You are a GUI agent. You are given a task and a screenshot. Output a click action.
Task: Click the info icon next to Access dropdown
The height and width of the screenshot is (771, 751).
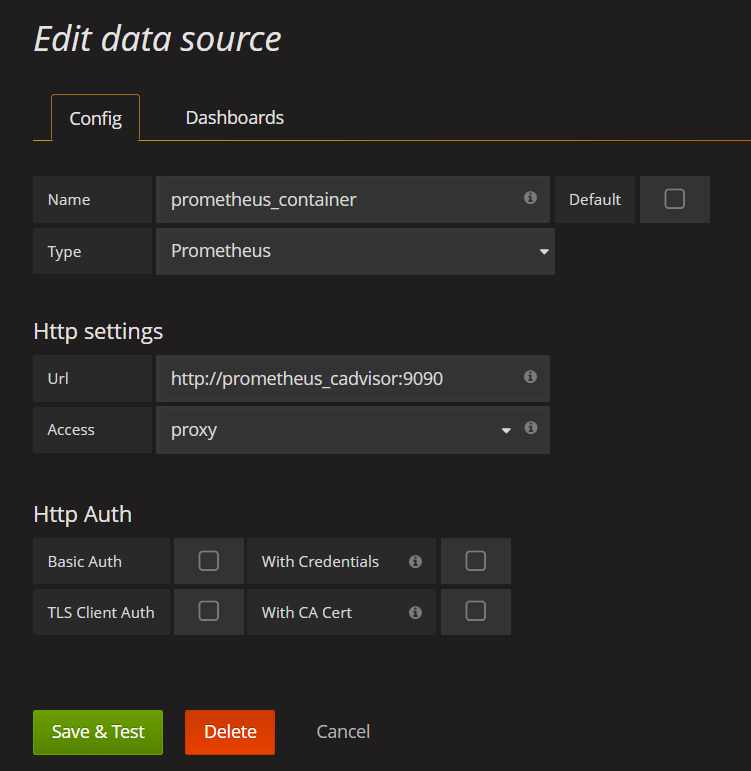coord(531,428)
